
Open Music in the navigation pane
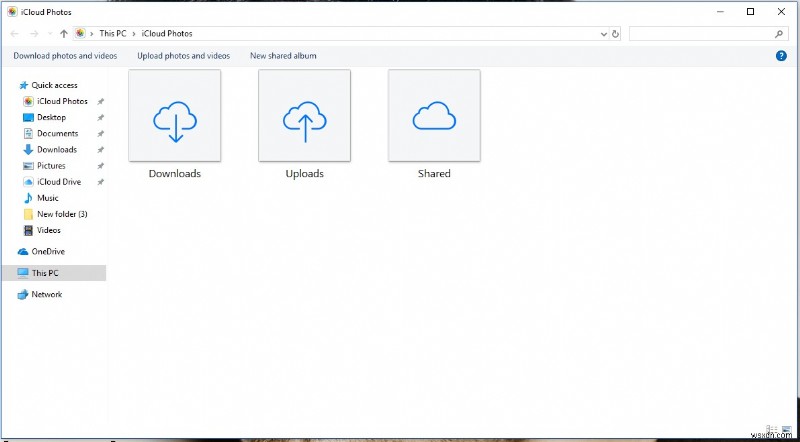tap(48, 198)
